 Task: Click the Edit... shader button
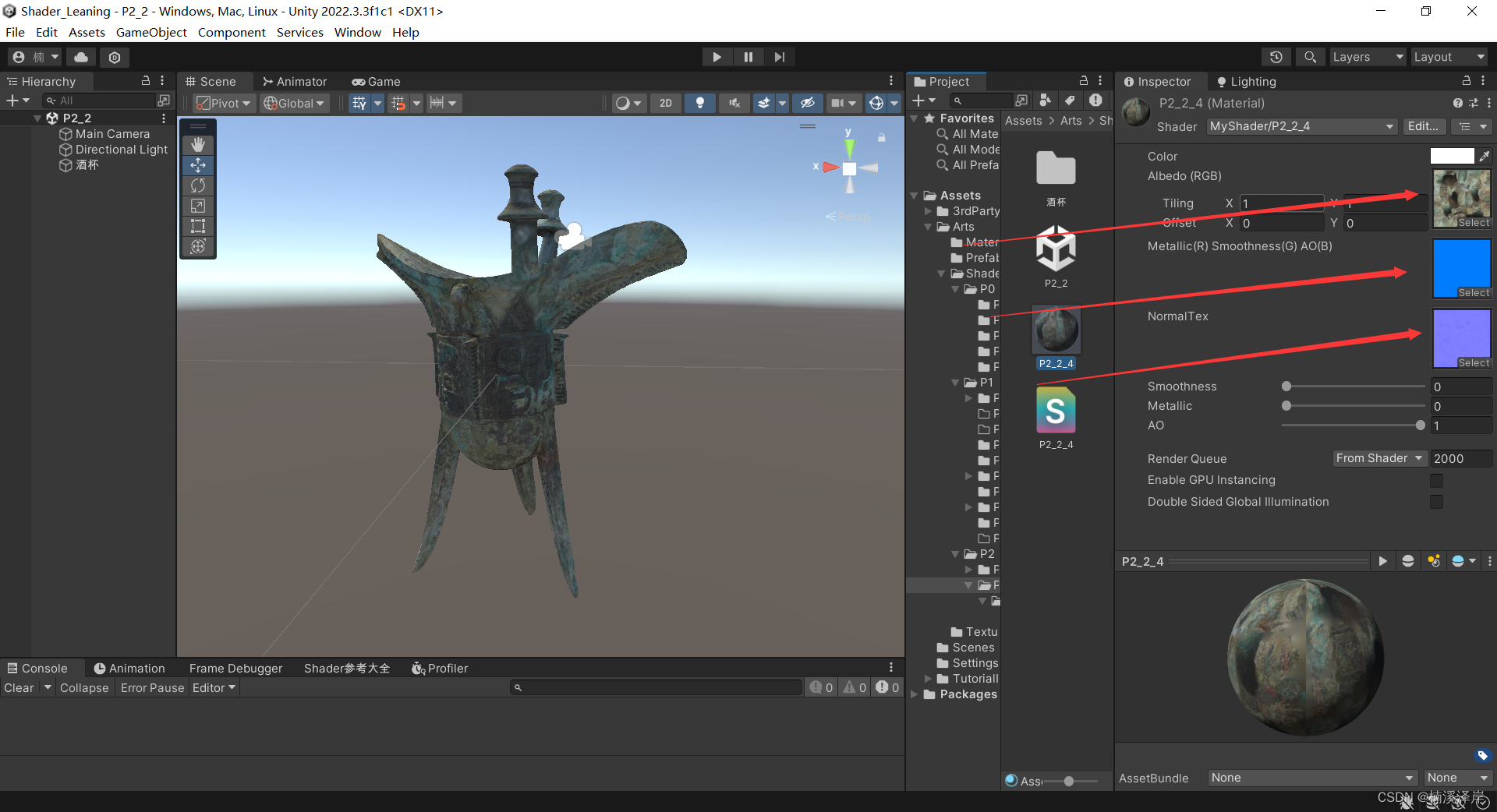[x=1424, y=126]
